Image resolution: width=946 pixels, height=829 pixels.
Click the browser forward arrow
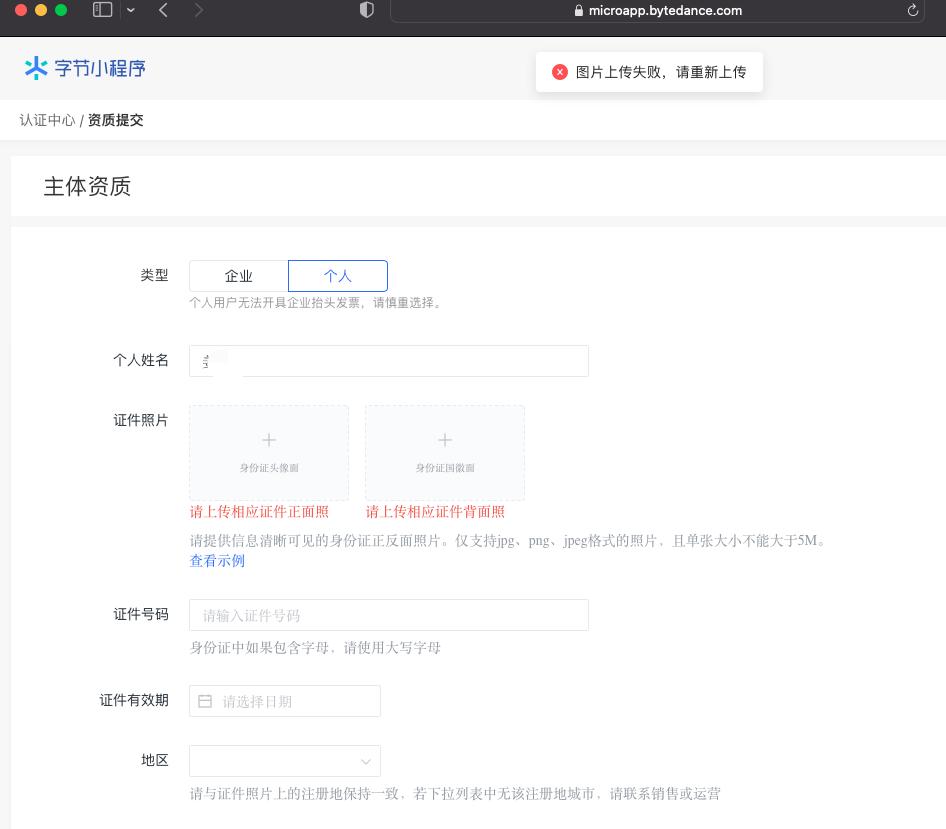coord(198,10)
